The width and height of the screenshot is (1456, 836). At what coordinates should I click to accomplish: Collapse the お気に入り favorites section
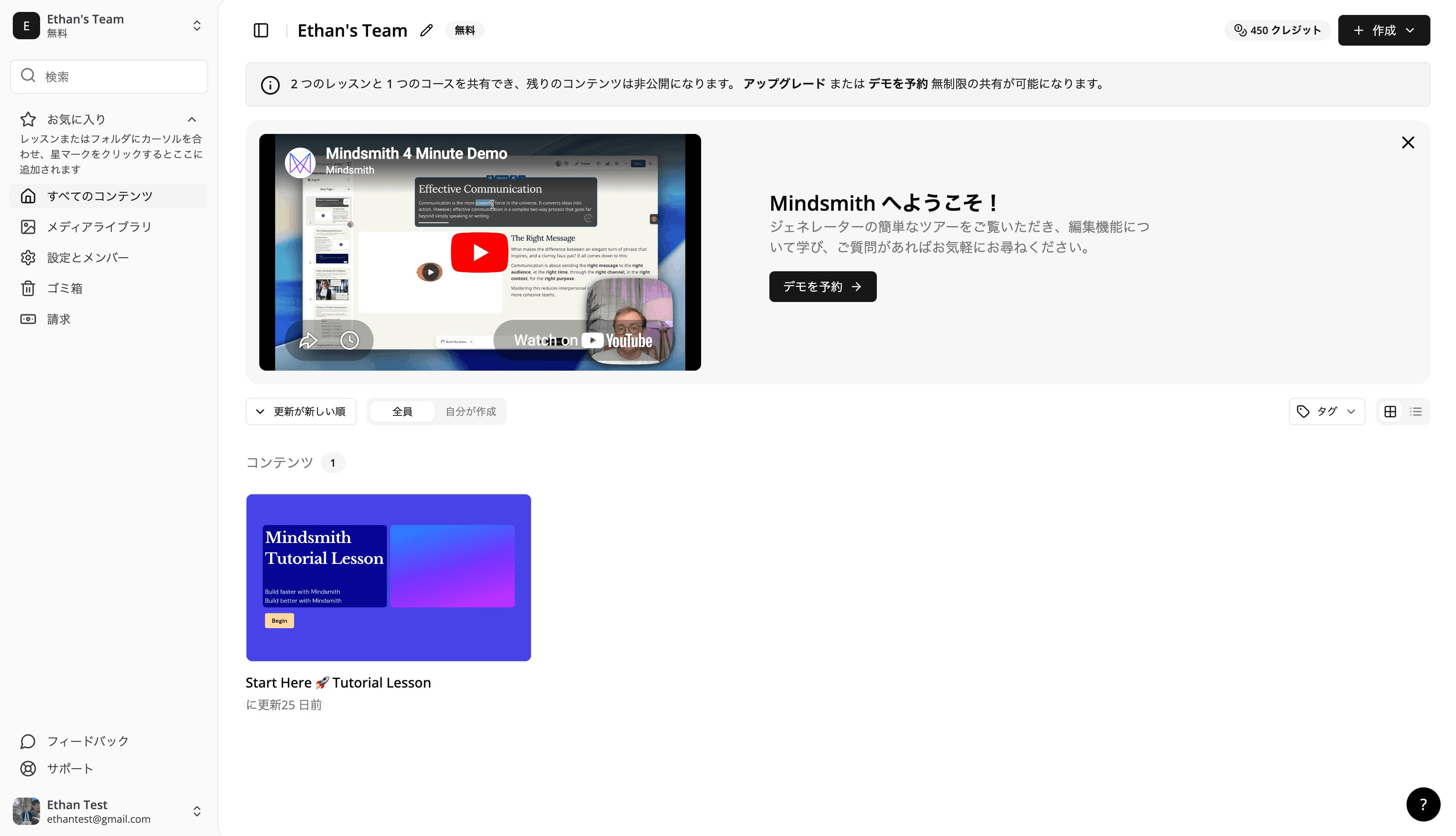[192, 119]
